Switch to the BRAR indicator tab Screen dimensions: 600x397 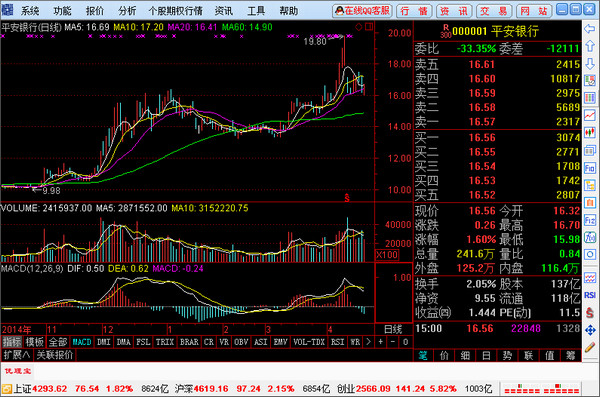pos(189,342)
